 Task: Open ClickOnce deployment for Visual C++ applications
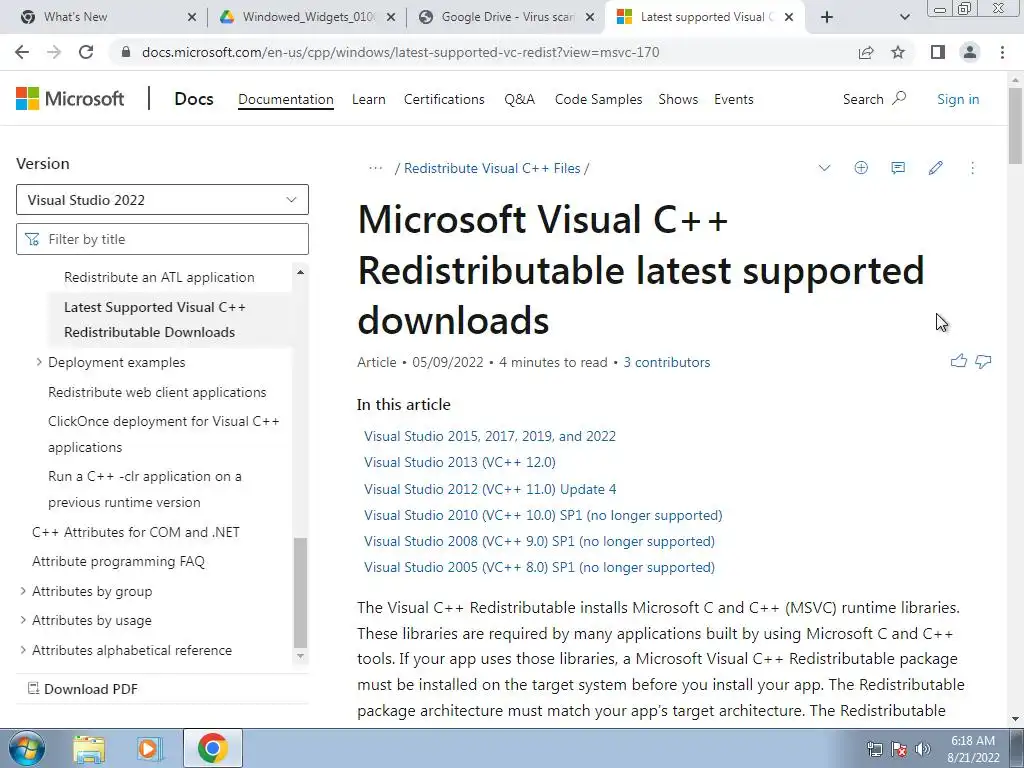[164, 434]
